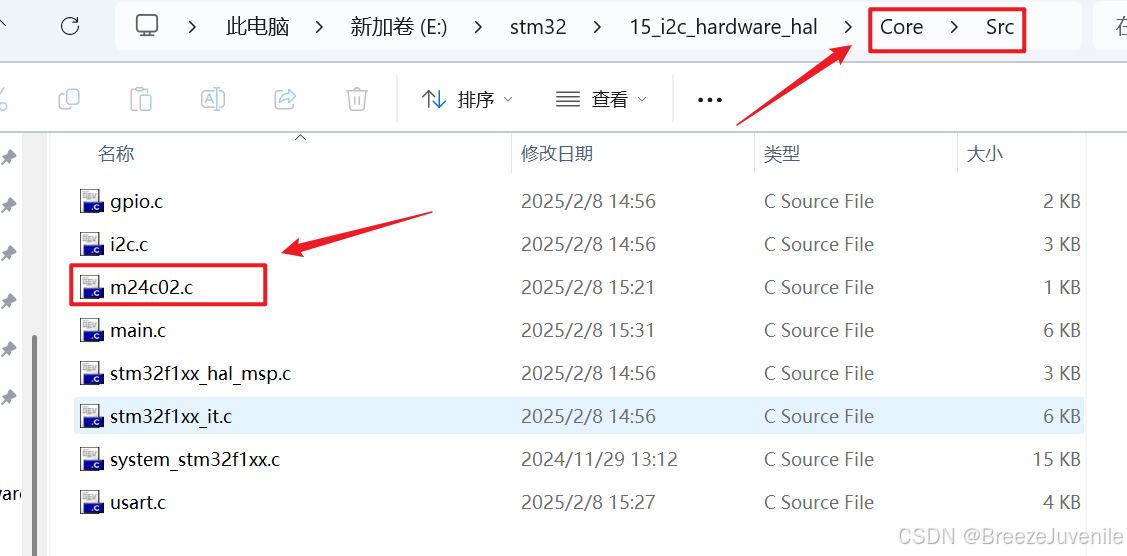Click the delete trash can icon
The width and height of the screenshot is (1127, 556).
pyautogui.click(x=357, y=99)
